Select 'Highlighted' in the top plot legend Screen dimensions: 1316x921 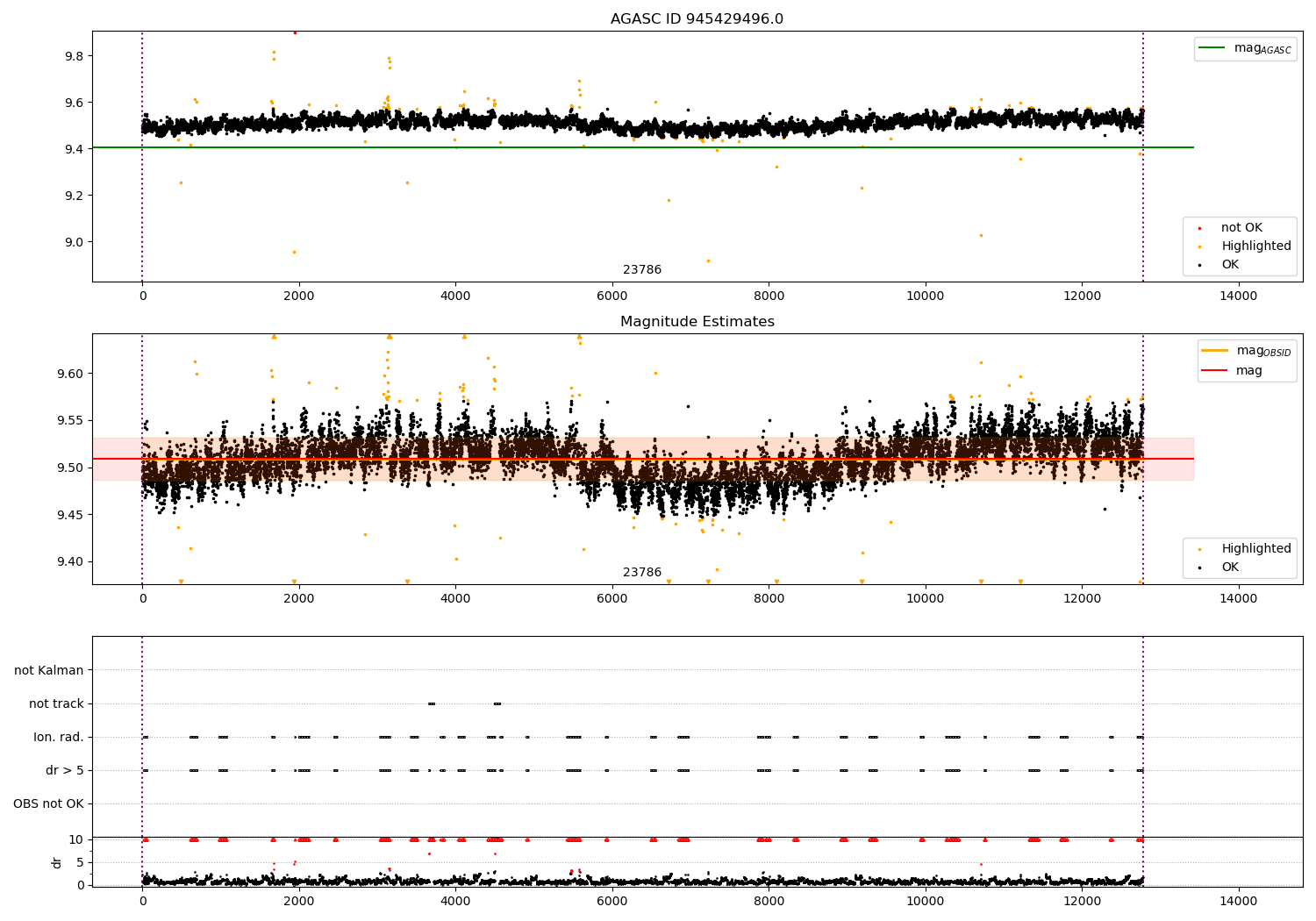(1256, 246)
